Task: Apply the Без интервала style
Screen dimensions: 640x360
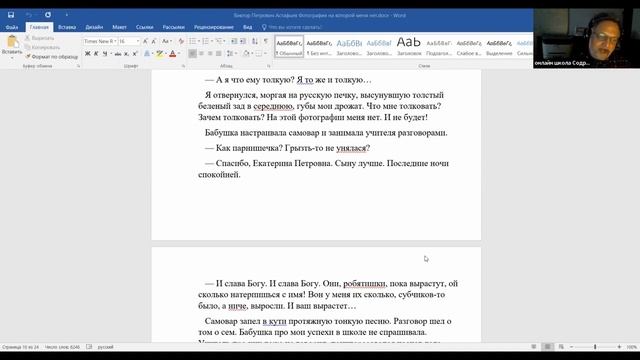Action: pos(319,46)
